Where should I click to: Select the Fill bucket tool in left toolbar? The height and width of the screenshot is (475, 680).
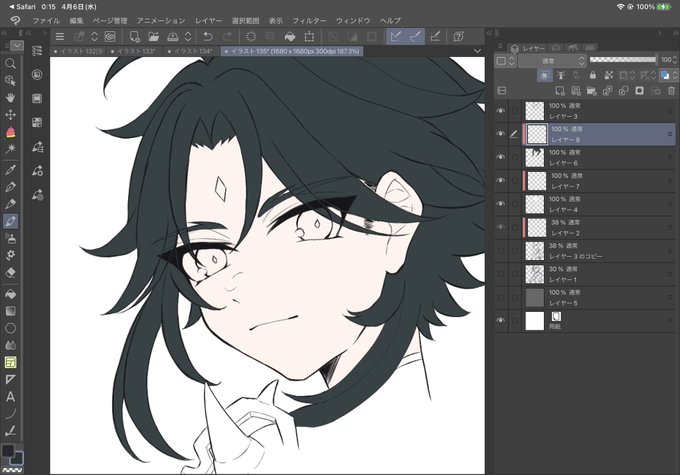tap(10, 294)
